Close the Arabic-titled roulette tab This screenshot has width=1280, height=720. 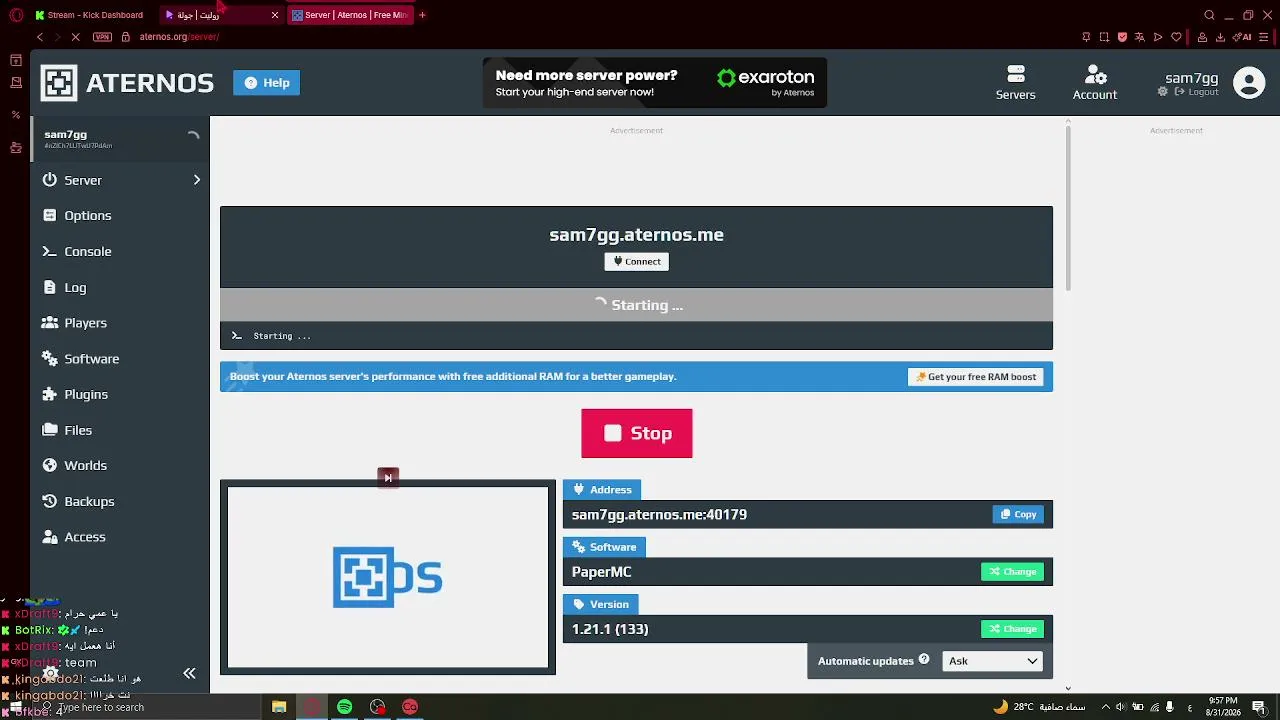click(x=275, y=15)
